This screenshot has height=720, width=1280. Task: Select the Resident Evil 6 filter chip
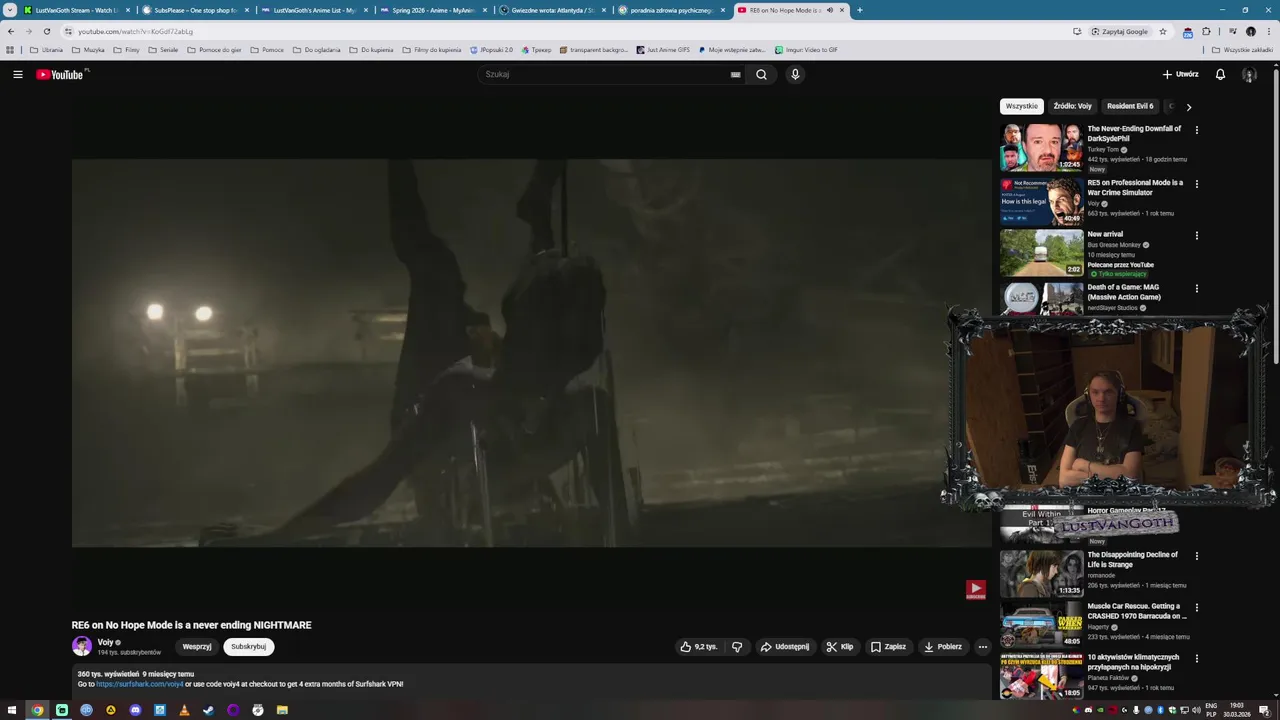point(1130,106)
